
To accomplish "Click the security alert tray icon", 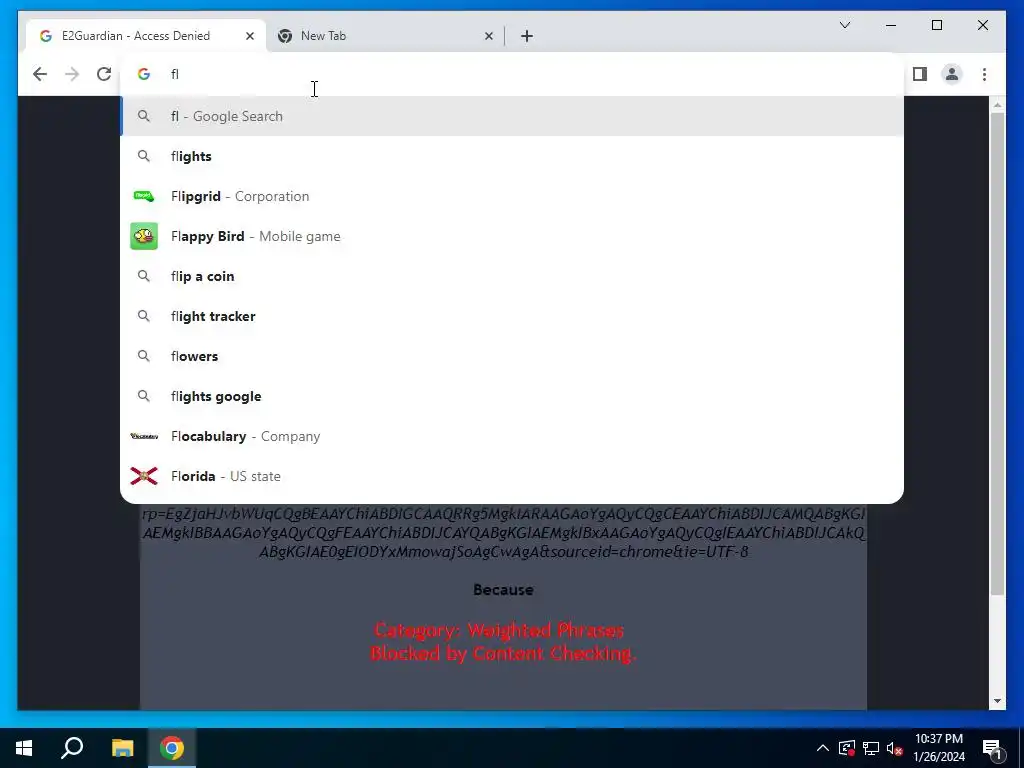I will click(847, 748).
